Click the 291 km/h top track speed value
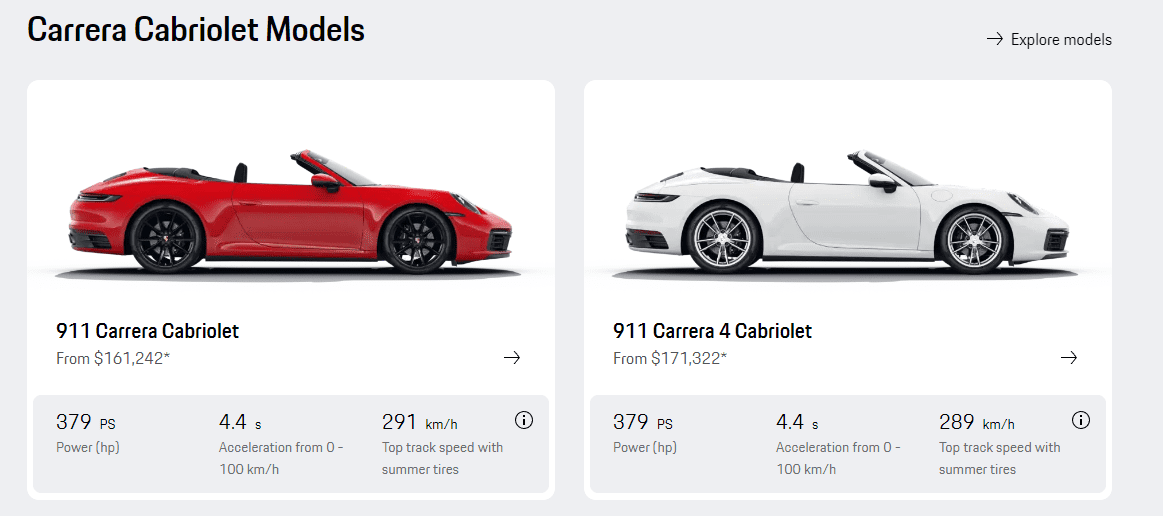The height and width of the screenshot is (516, 1163). click(x=419, y=422)
